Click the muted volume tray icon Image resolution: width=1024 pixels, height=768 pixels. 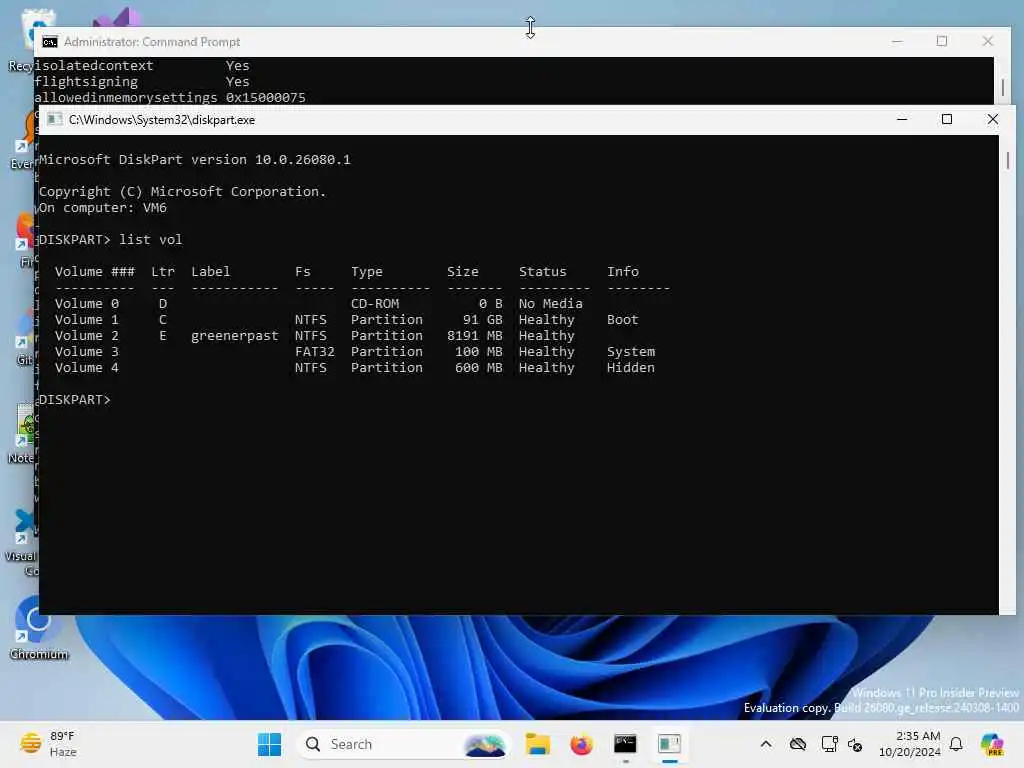[855, 744]
